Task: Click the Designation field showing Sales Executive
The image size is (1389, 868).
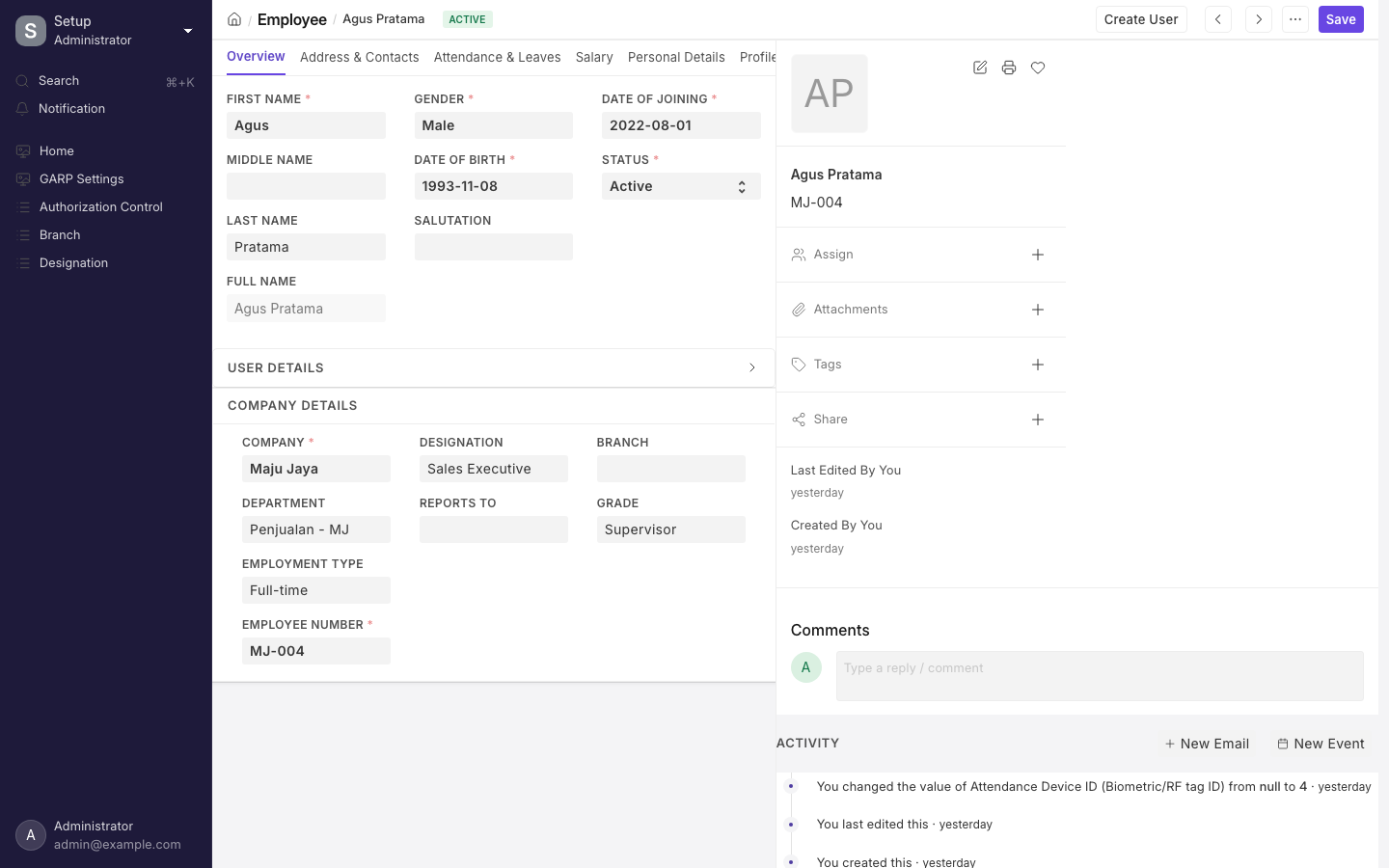Action: point(494,469)
